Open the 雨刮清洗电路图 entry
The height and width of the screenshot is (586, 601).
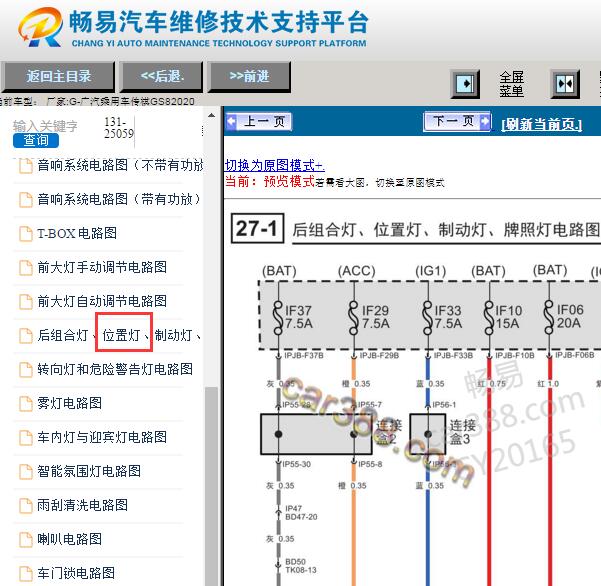82,505
